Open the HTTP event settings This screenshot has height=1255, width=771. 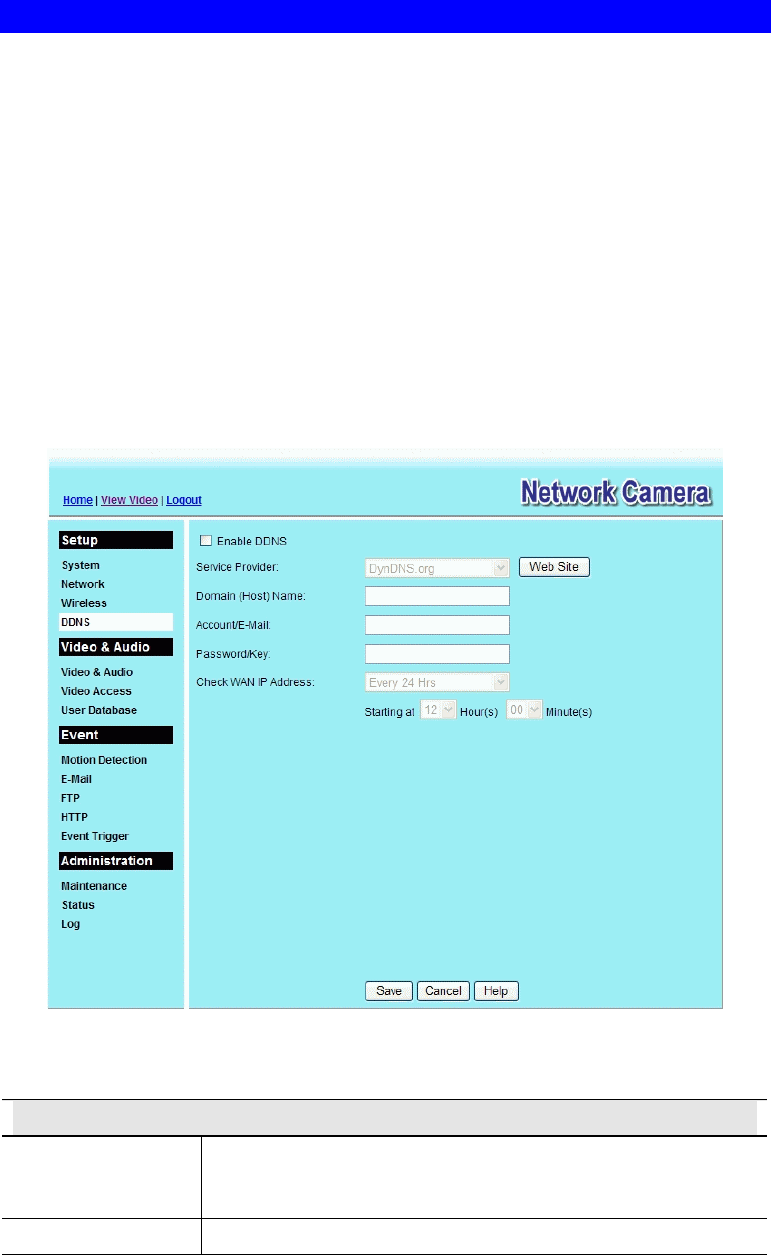tap(74, 817)
